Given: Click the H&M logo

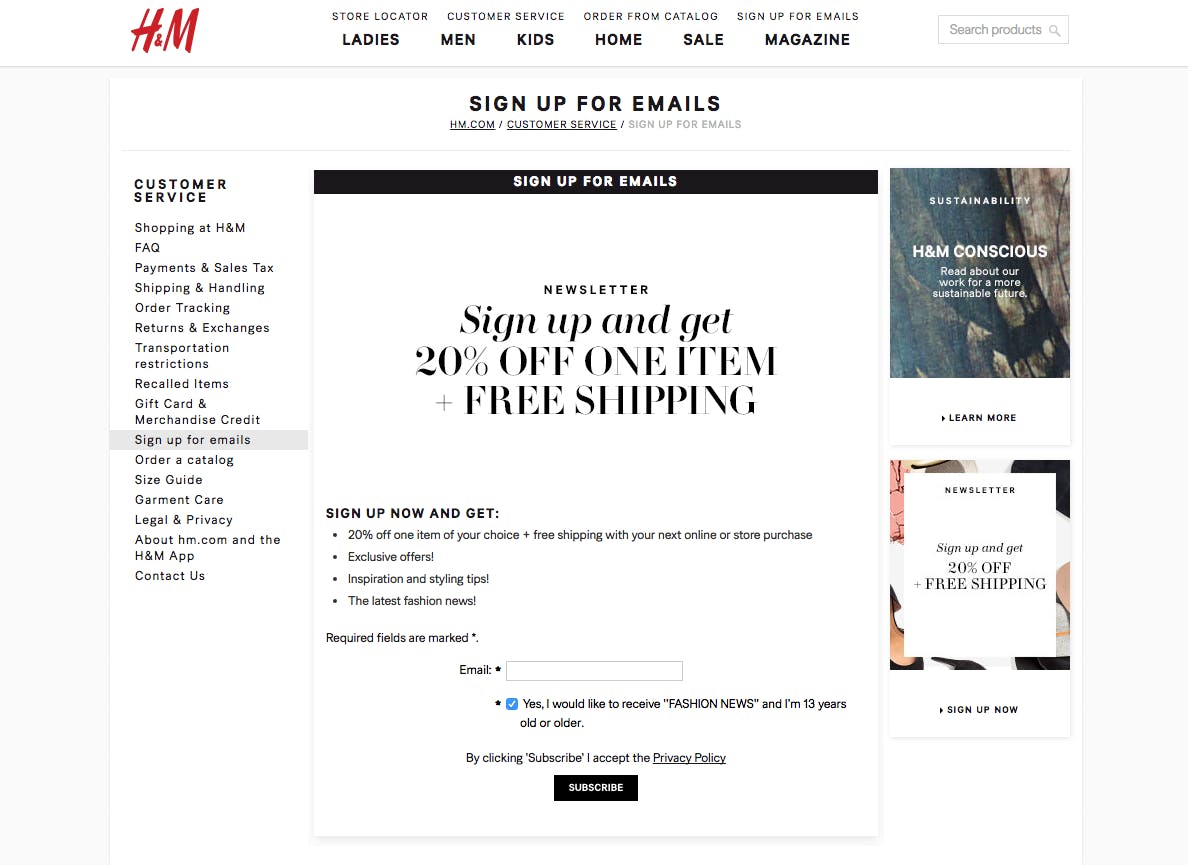Looking at the screenshot, I should point(164,31).
